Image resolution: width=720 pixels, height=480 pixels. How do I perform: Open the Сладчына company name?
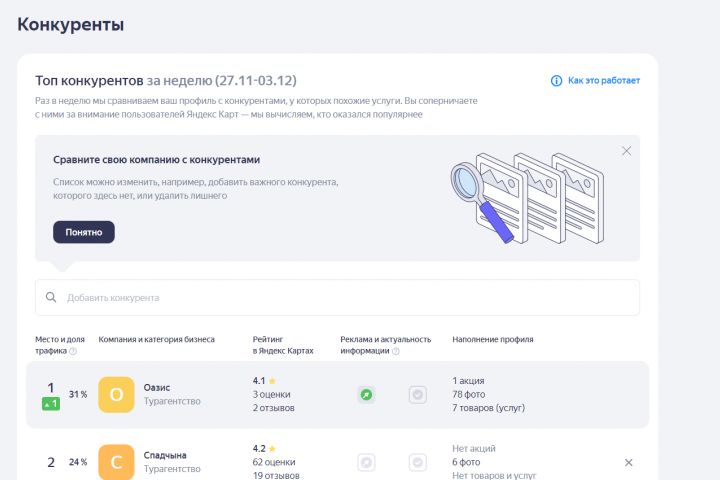pos(165,455)
